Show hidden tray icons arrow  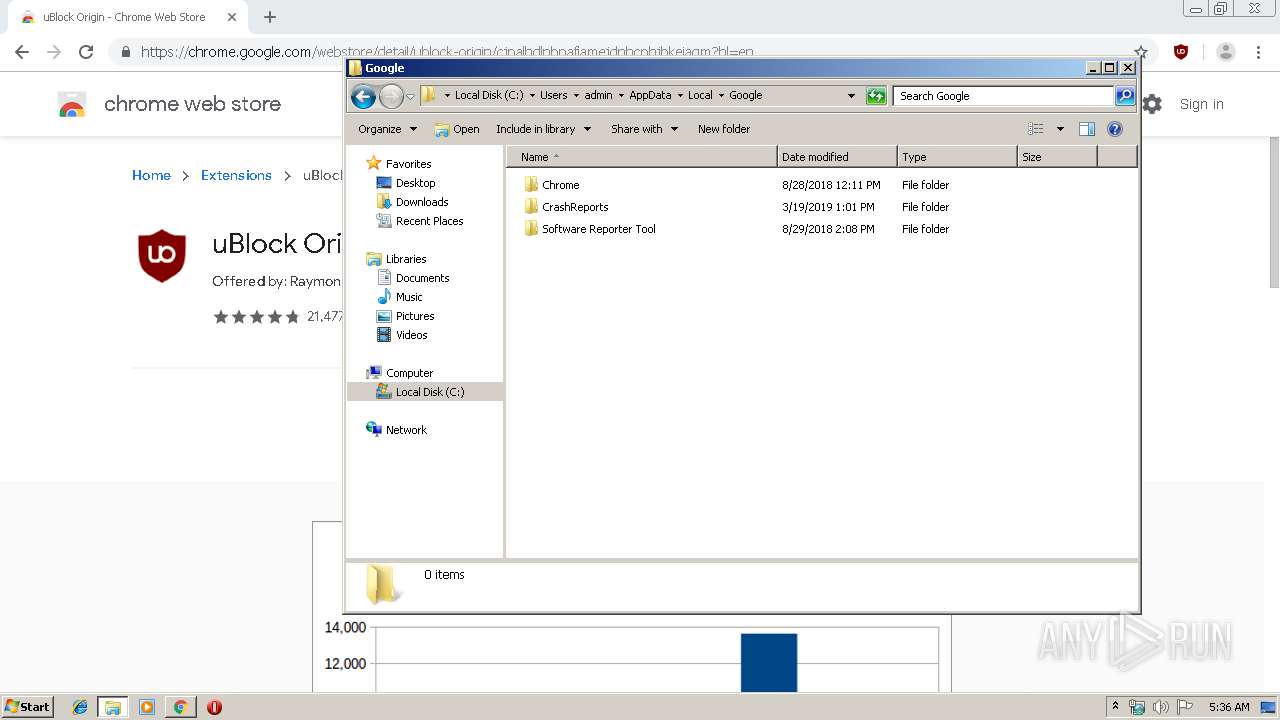1116,707
